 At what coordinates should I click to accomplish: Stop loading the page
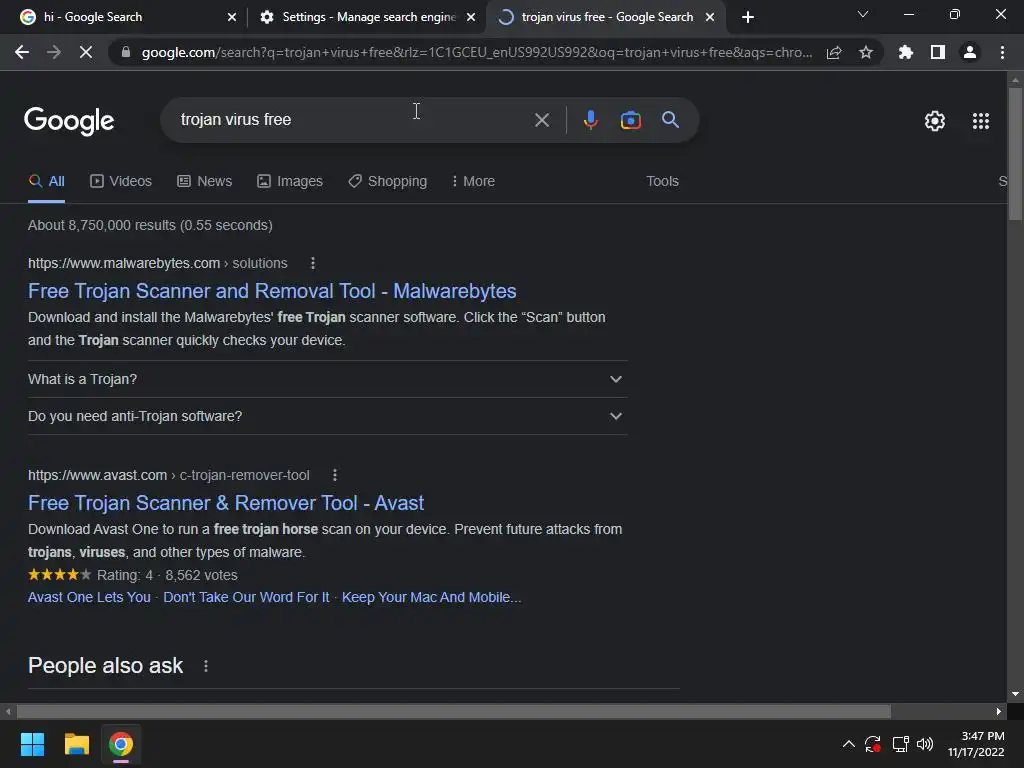point(86,52)
